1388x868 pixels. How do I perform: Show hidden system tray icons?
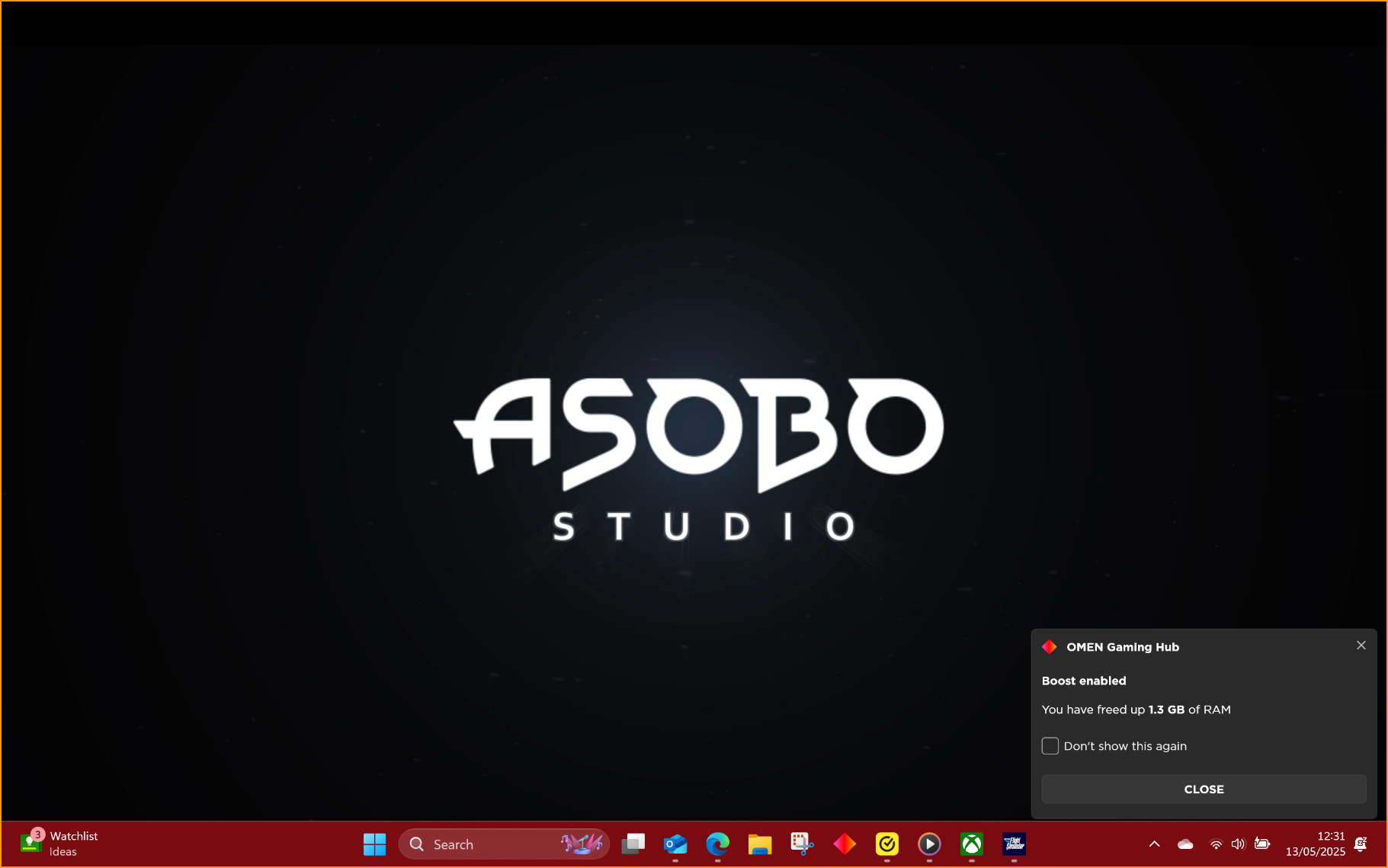pyautogui.click(x=1154, y=844)
